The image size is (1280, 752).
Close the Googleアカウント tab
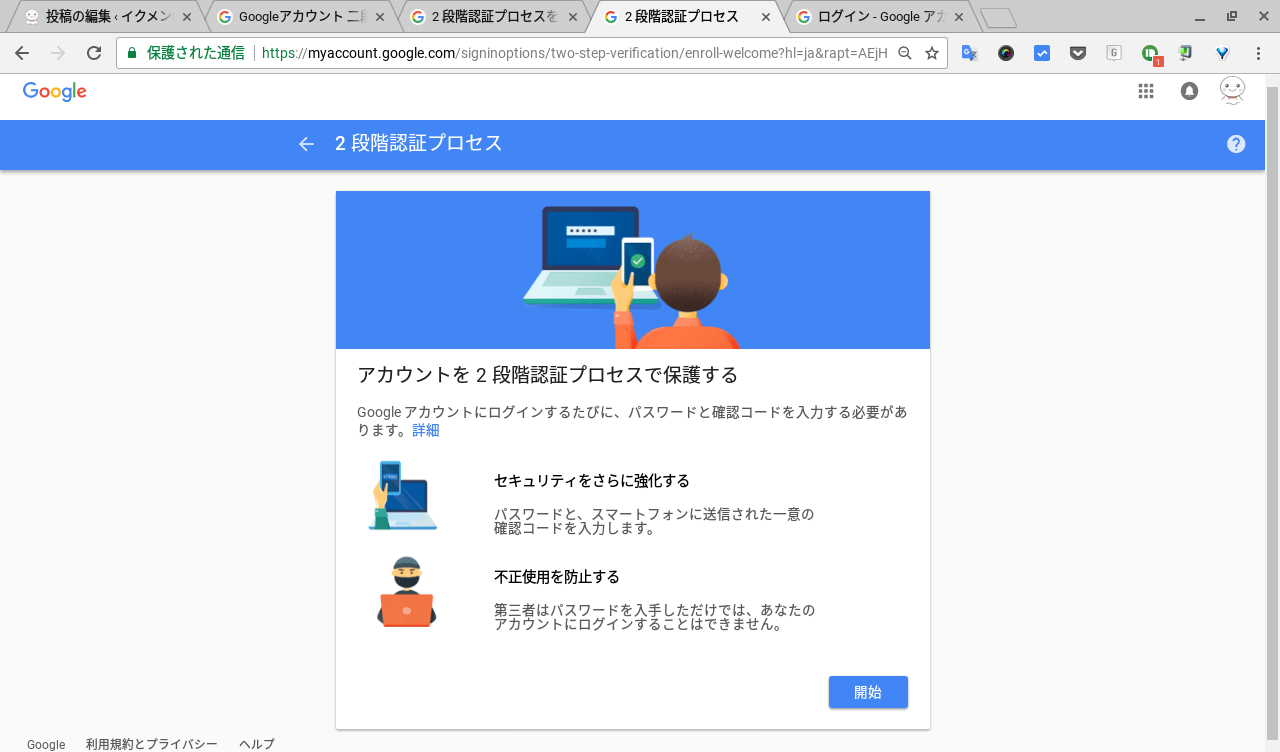(380, 17)
